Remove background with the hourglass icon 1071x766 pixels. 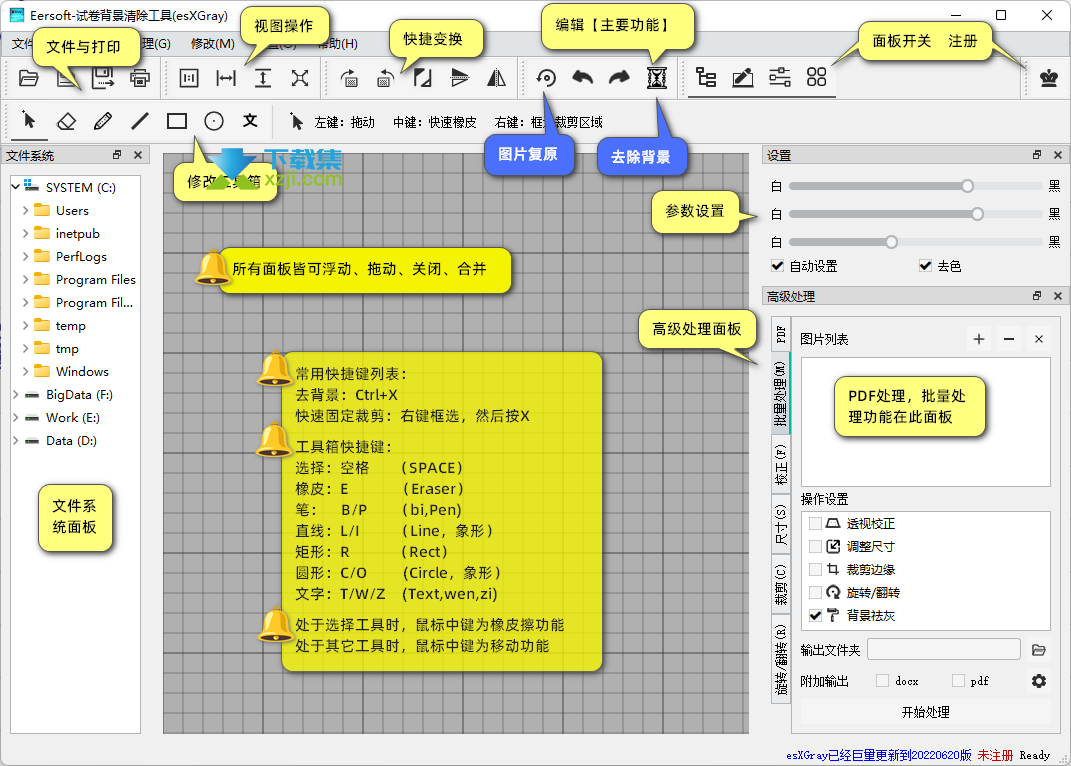[656, 78]
